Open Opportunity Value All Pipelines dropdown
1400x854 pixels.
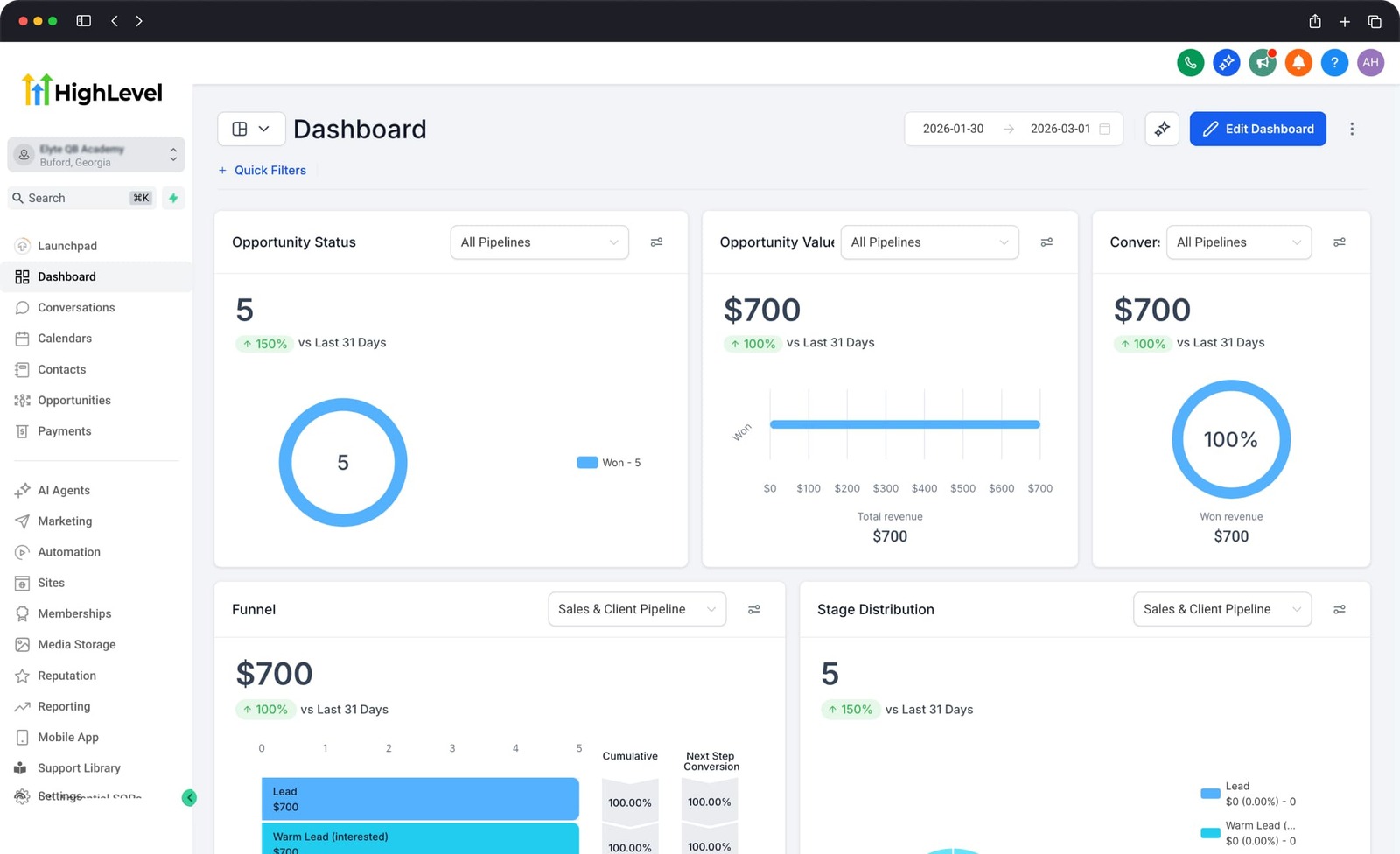929,242
